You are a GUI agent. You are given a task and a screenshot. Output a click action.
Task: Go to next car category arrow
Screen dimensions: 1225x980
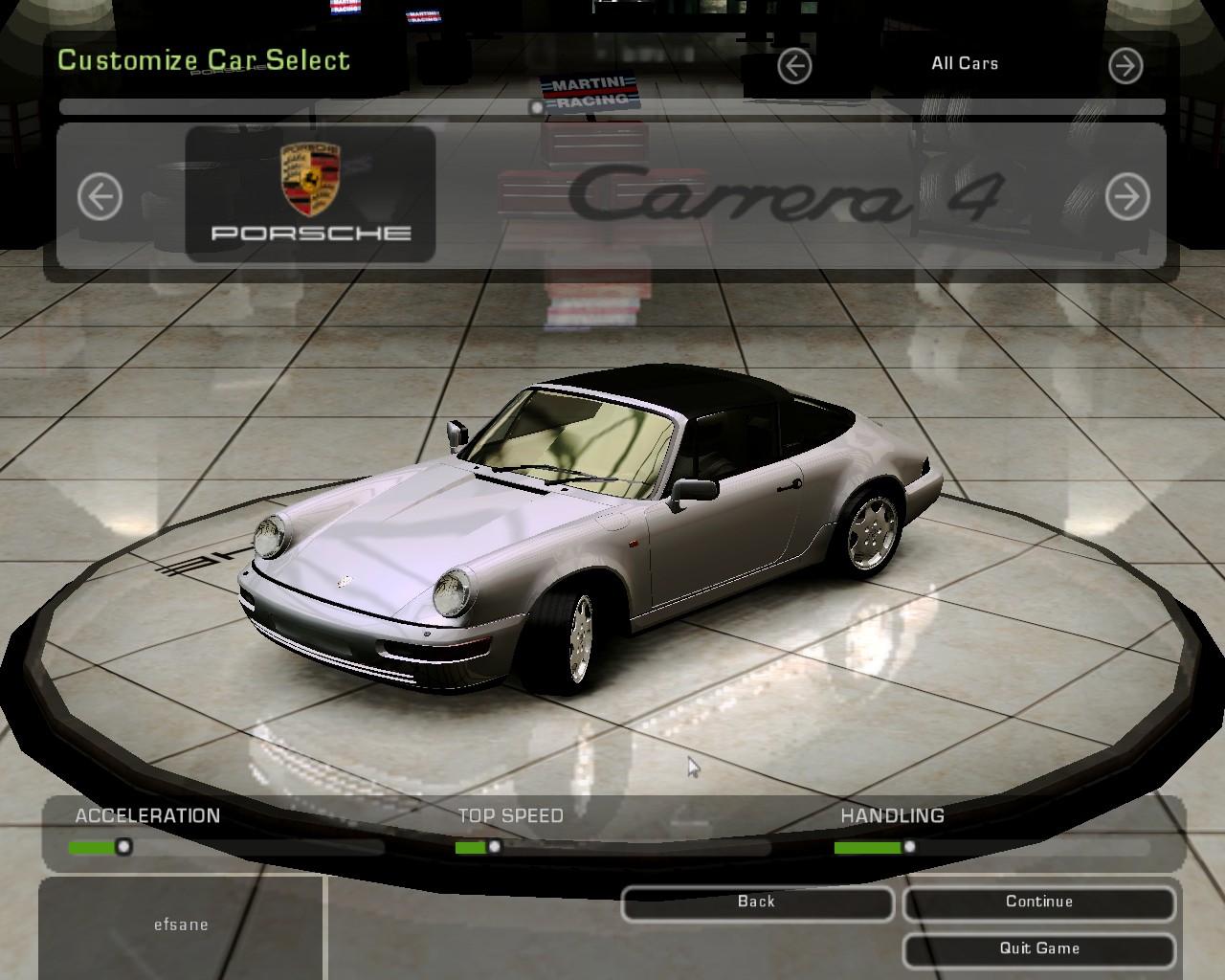click(1125, 66)
